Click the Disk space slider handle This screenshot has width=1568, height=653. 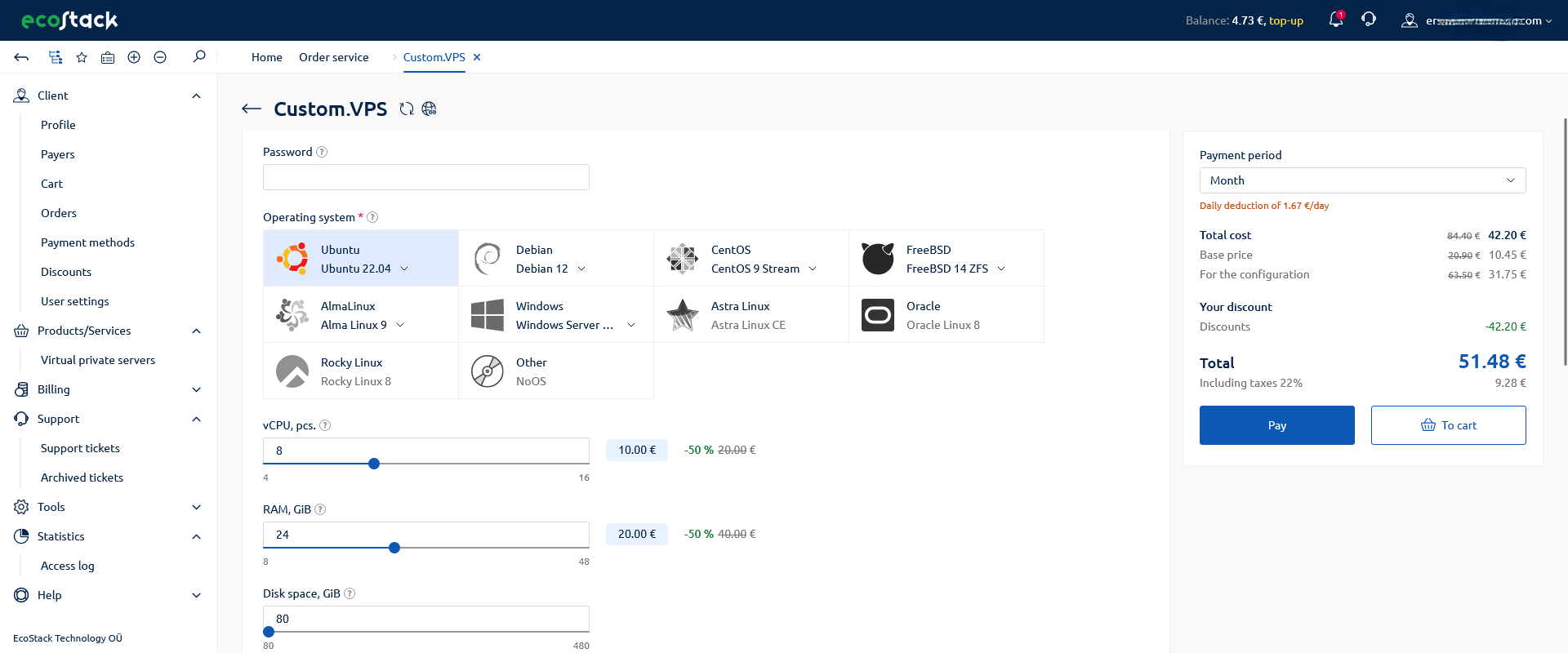coord(269,632)
